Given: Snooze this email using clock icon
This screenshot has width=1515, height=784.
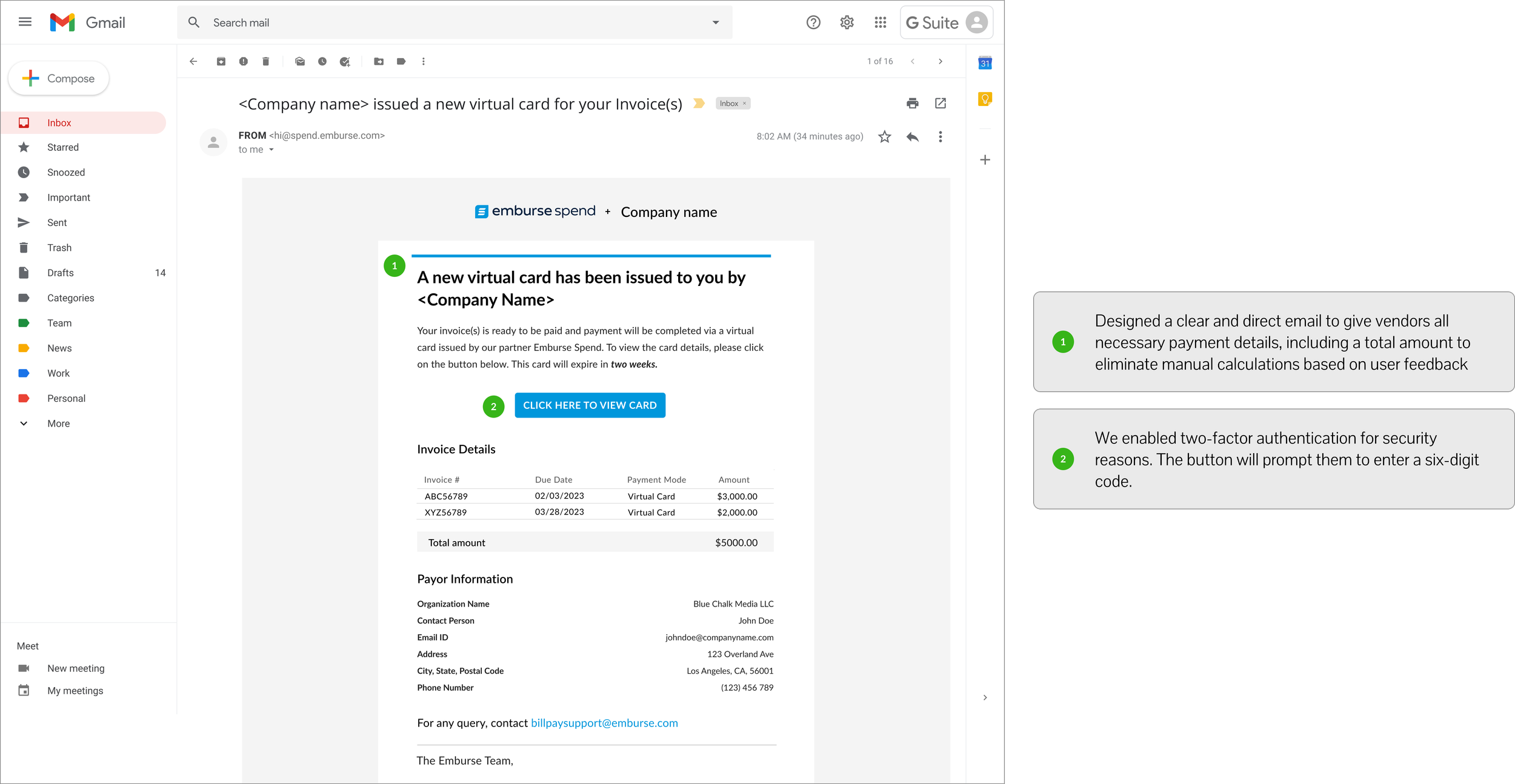Looking at the screenshot, I should [322, 61].
